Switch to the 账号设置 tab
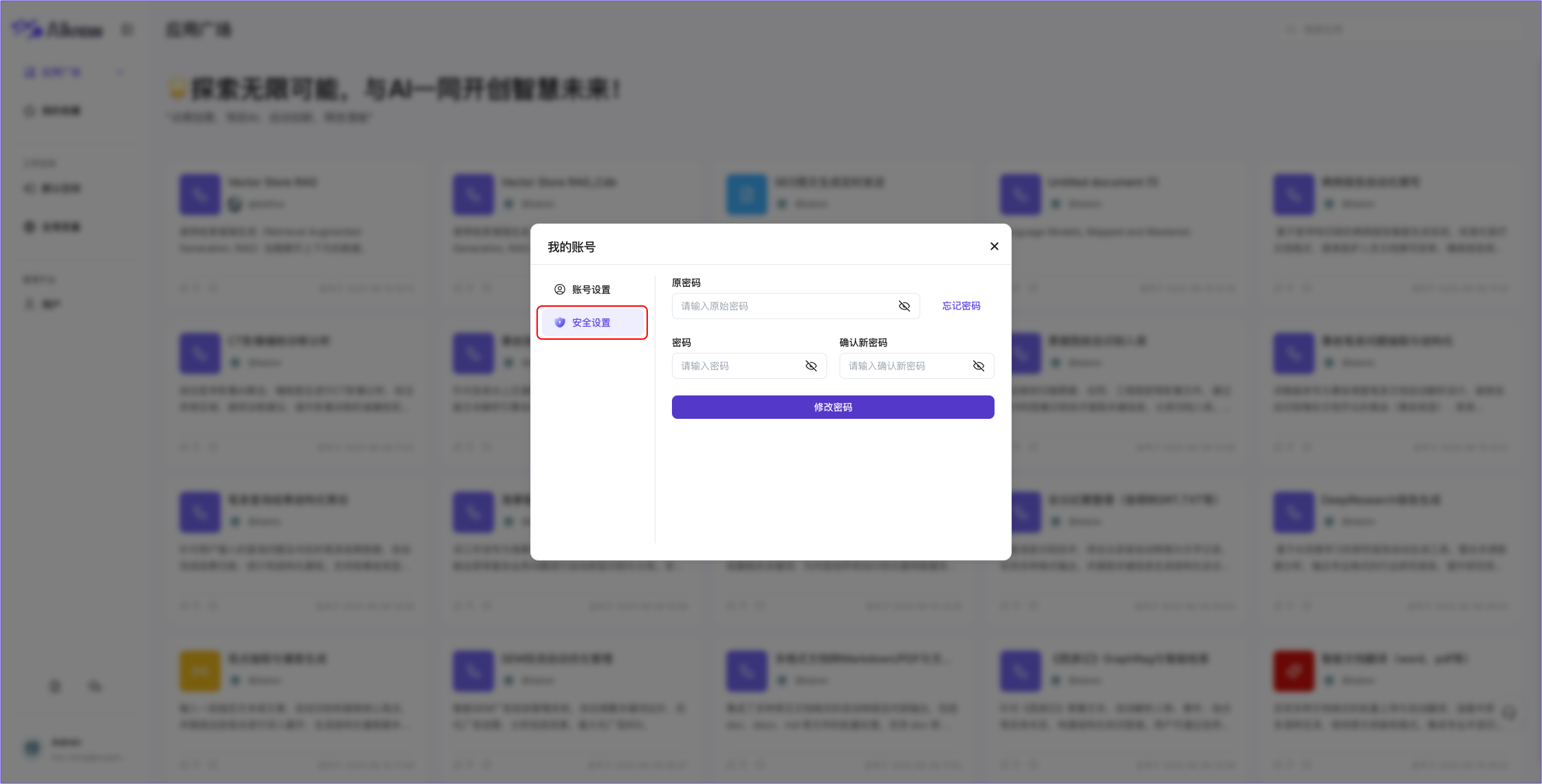Image resolution: width=1542 pixels, height=784 pixels. [x=589, y=290]
